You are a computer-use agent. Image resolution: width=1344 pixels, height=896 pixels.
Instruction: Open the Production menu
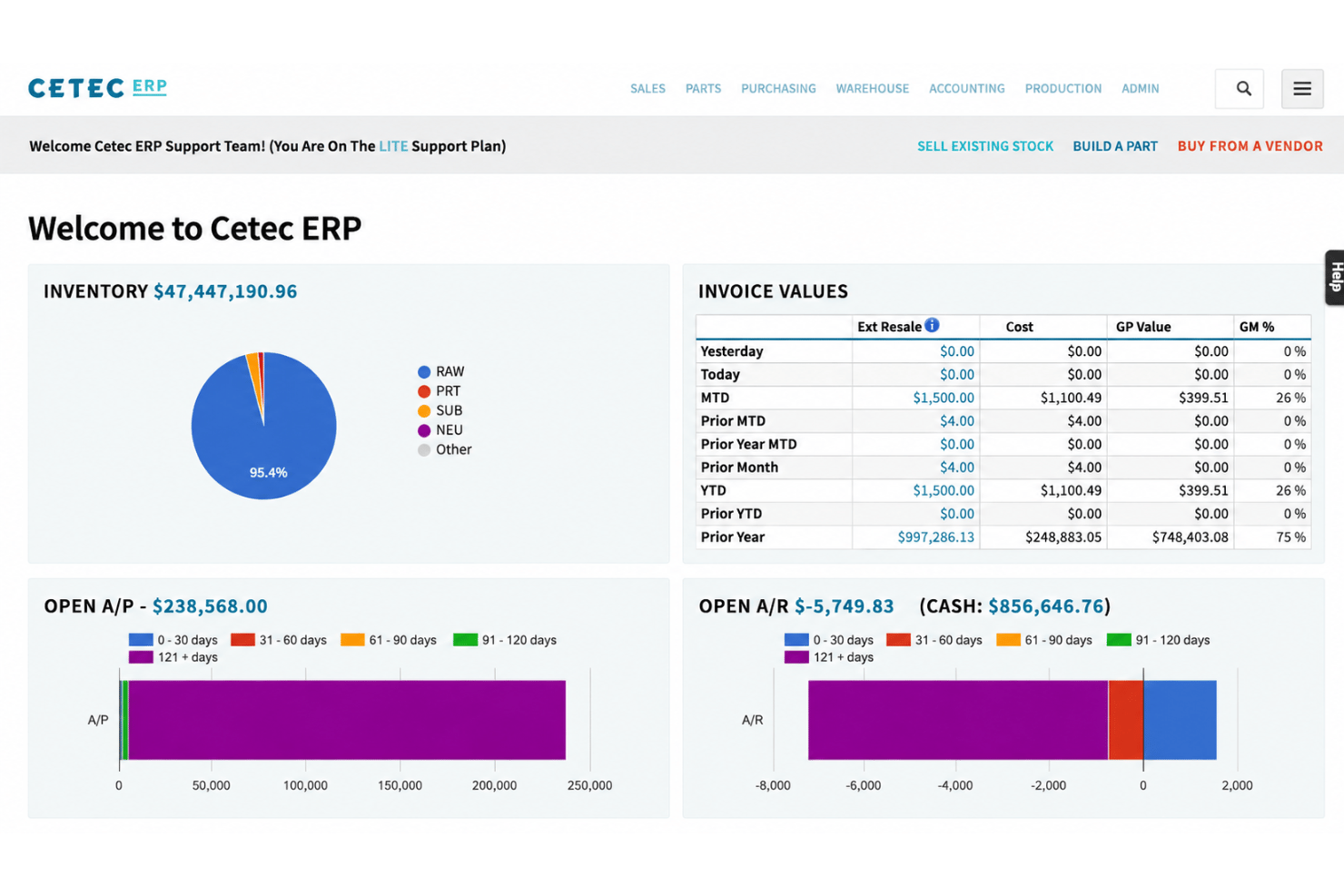[x=1063, y=88]
